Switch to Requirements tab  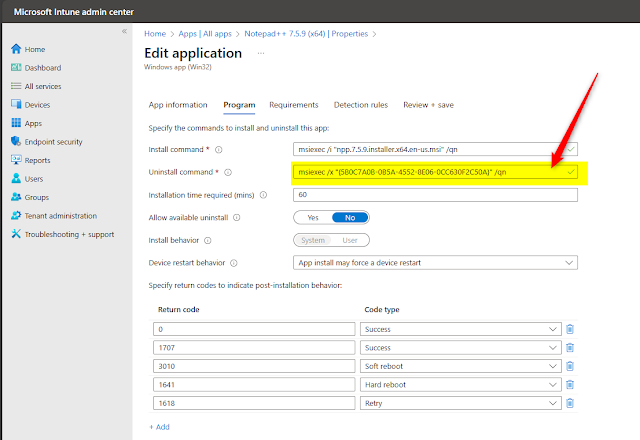click(293, 105)
